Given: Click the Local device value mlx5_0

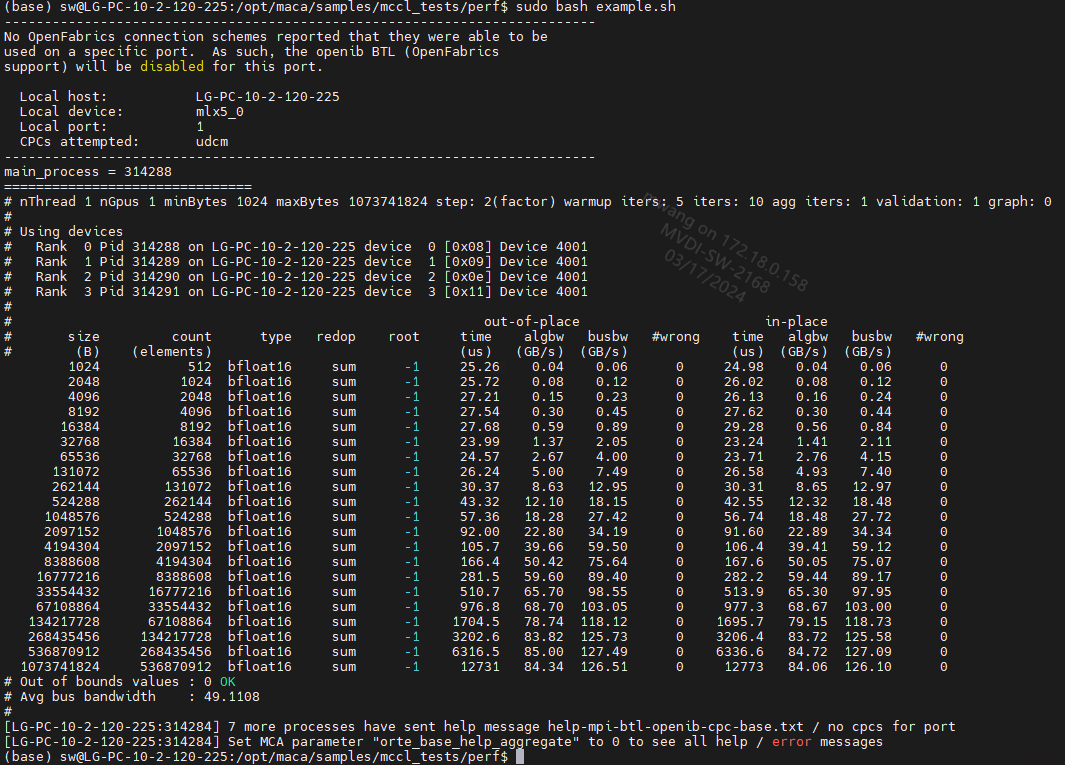Looking at the screenshot, I should 219,112.
